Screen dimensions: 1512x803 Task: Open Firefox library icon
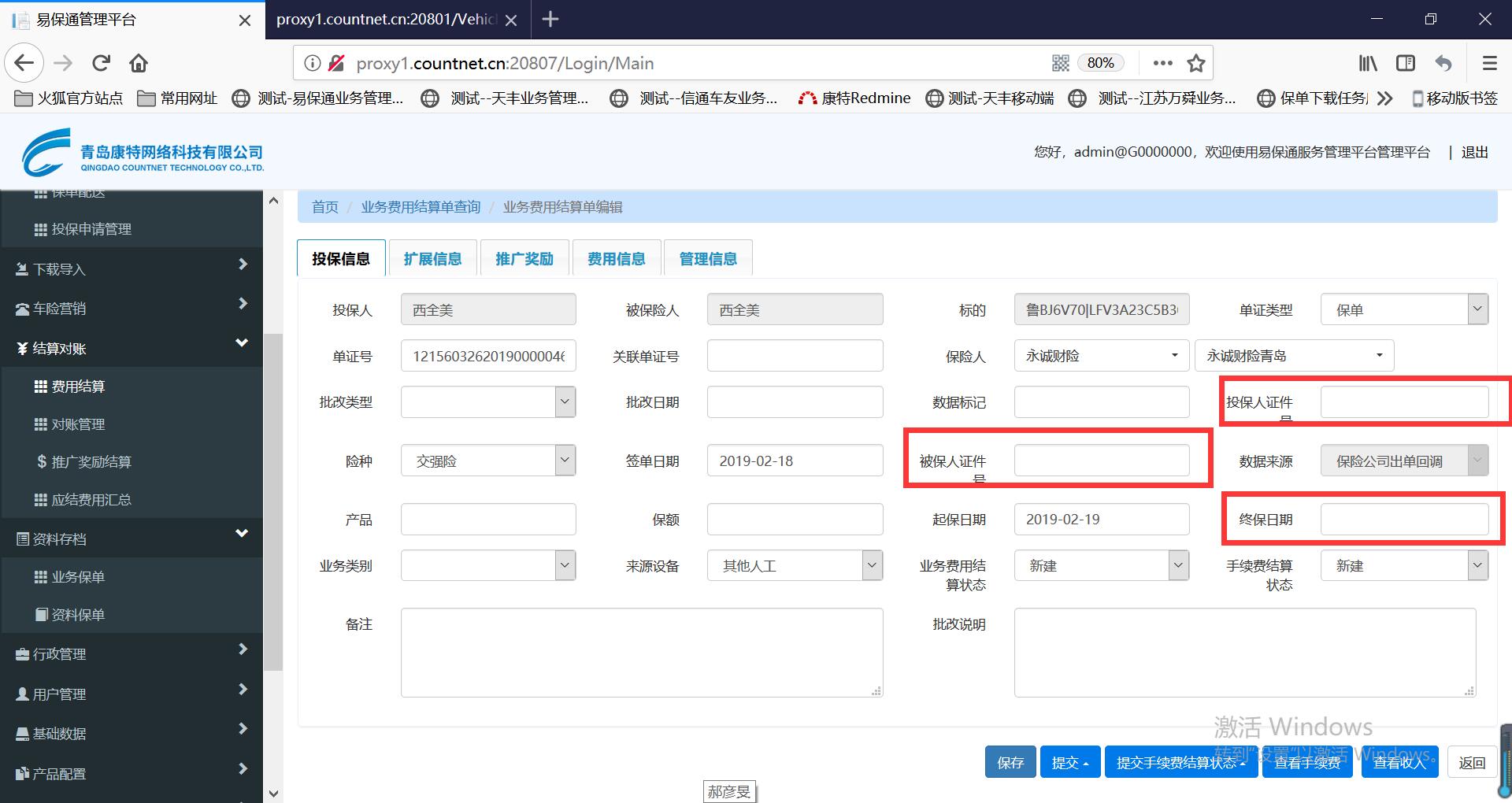1367,63
